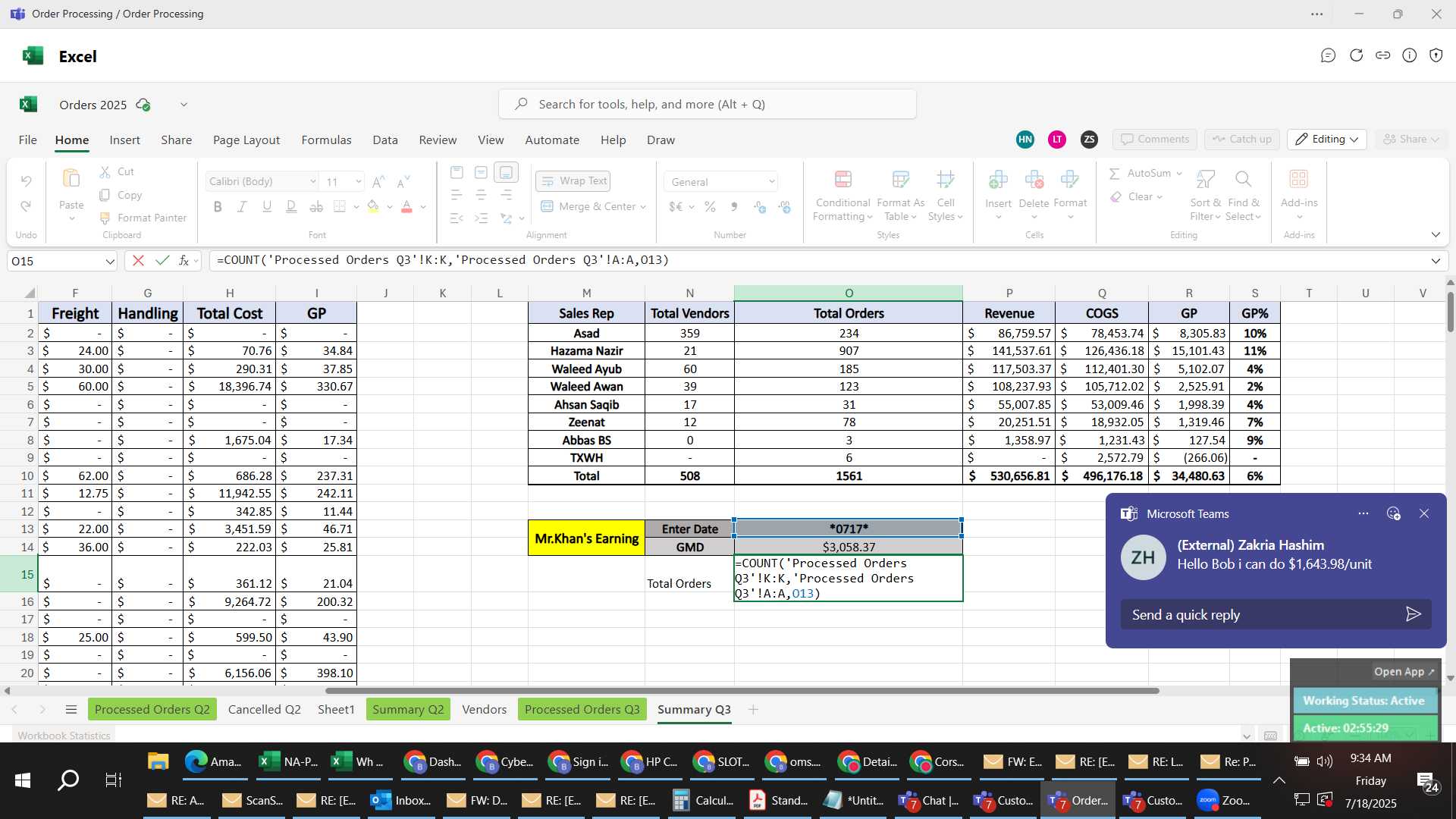Click the Comma Style icon
Screen dimensions: 1456x819
734,206
